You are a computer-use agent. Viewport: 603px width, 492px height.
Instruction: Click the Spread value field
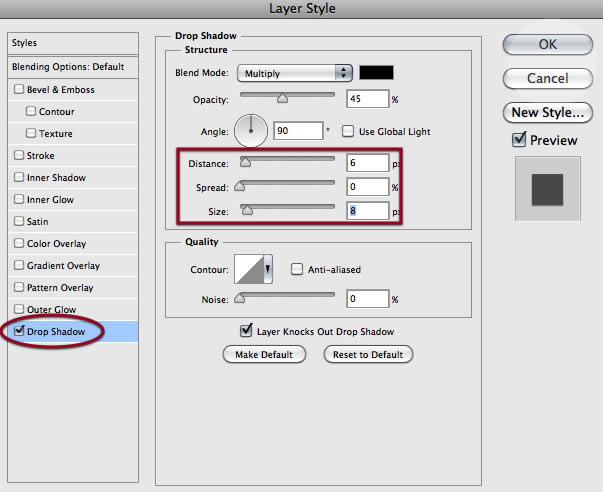click(x=368, y=187)
